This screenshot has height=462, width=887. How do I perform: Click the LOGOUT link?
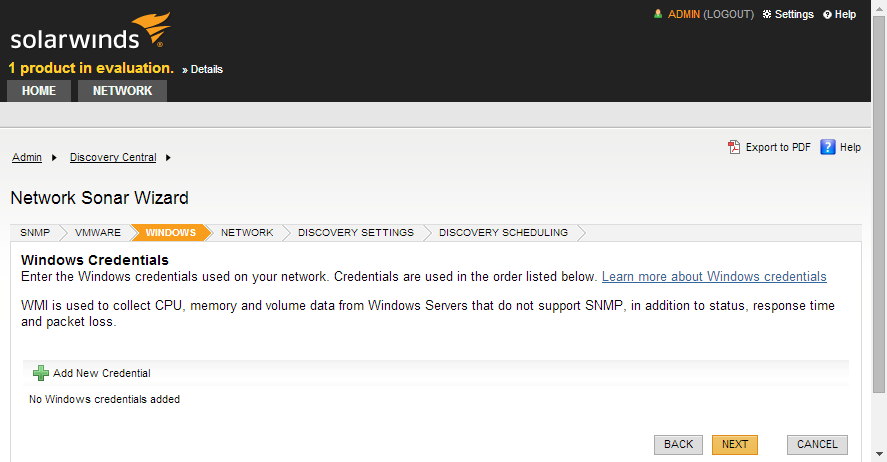point(729,14)
